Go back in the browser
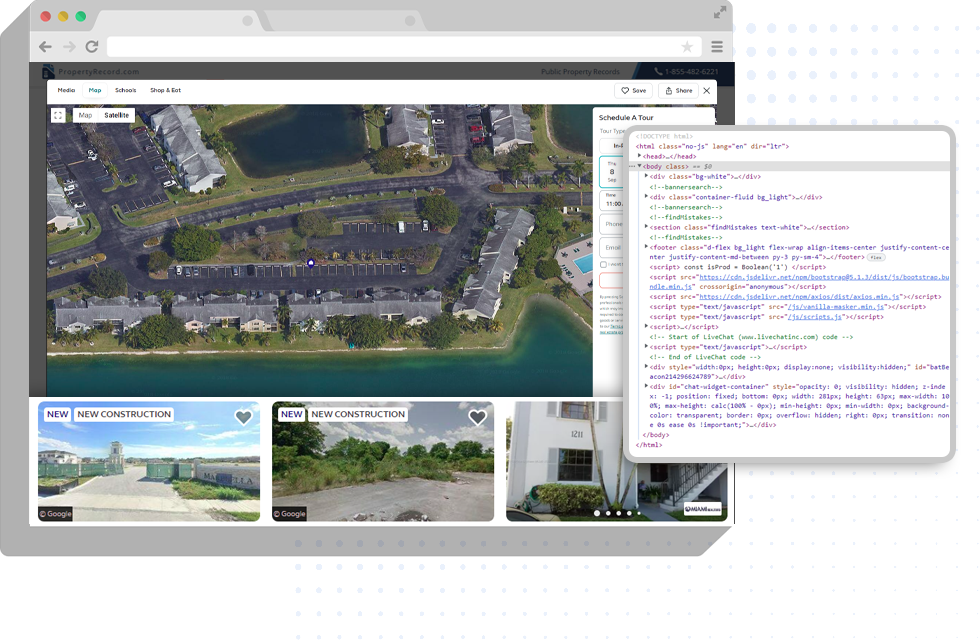 pos(45,46)
